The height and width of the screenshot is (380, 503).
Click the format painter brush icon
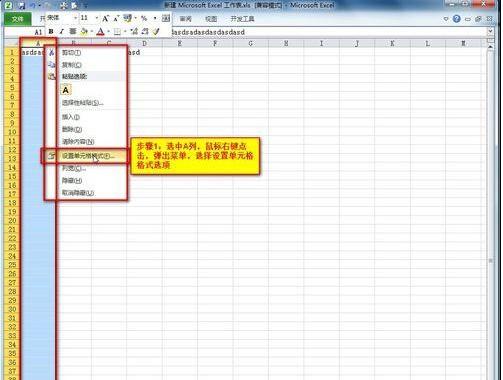pos(156,31)
